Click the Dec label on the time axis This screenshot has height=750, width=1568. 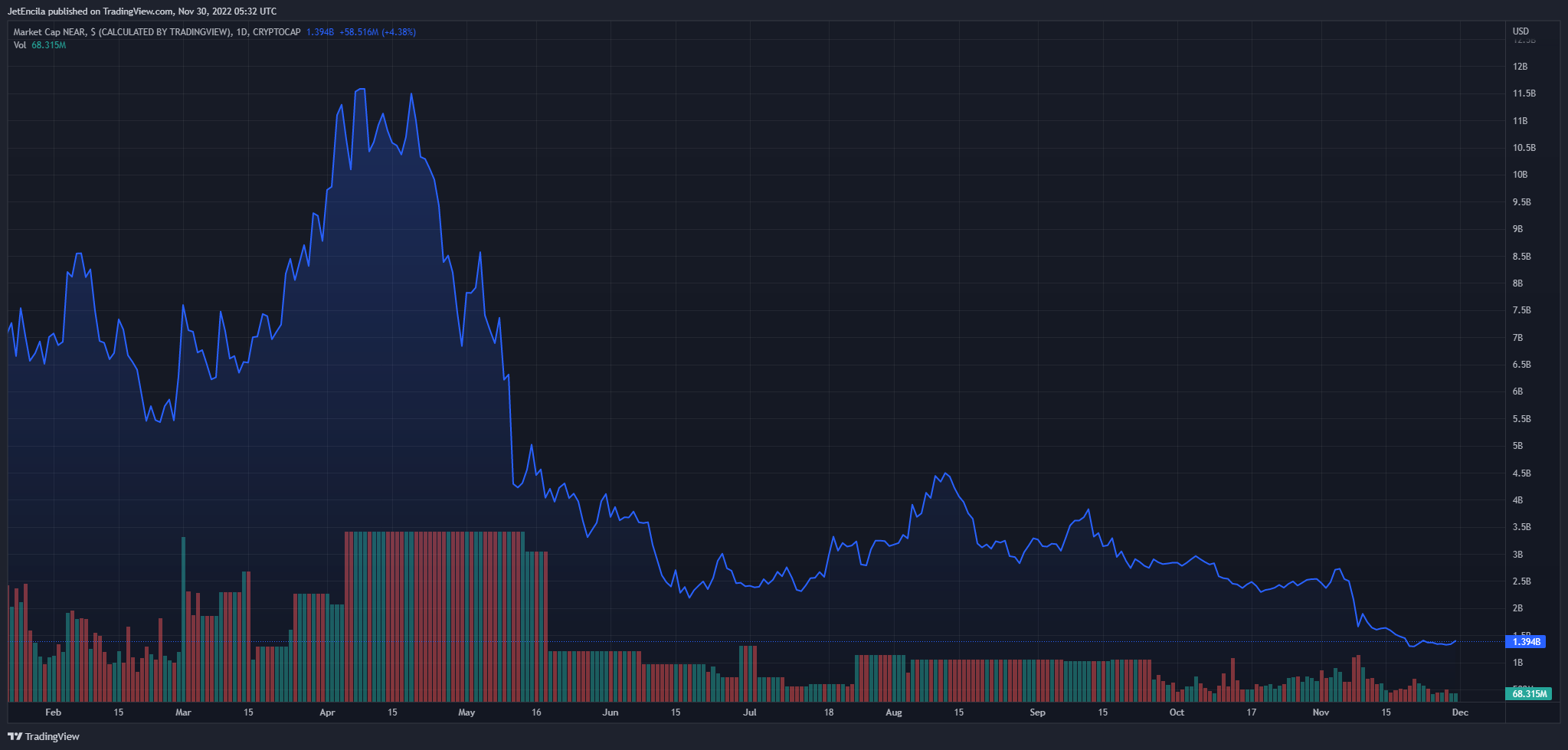pyautogui.click(x=1460, y=712)
